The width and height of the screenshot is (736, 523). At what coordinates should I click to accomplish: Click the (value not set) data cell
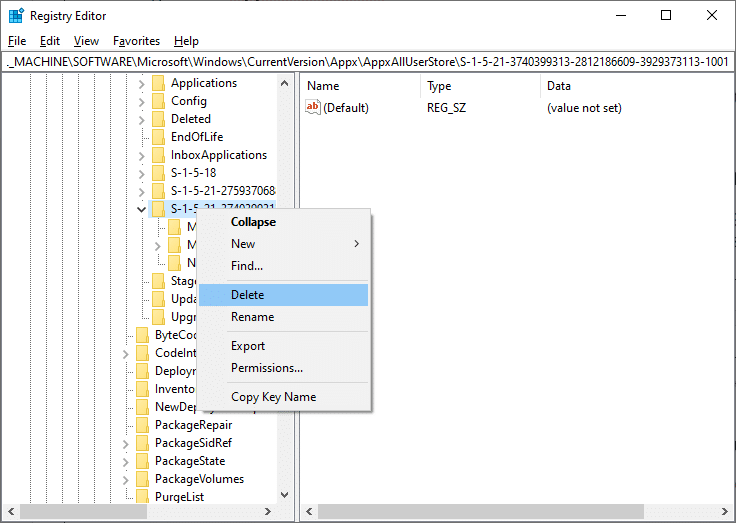click(584, 108)
